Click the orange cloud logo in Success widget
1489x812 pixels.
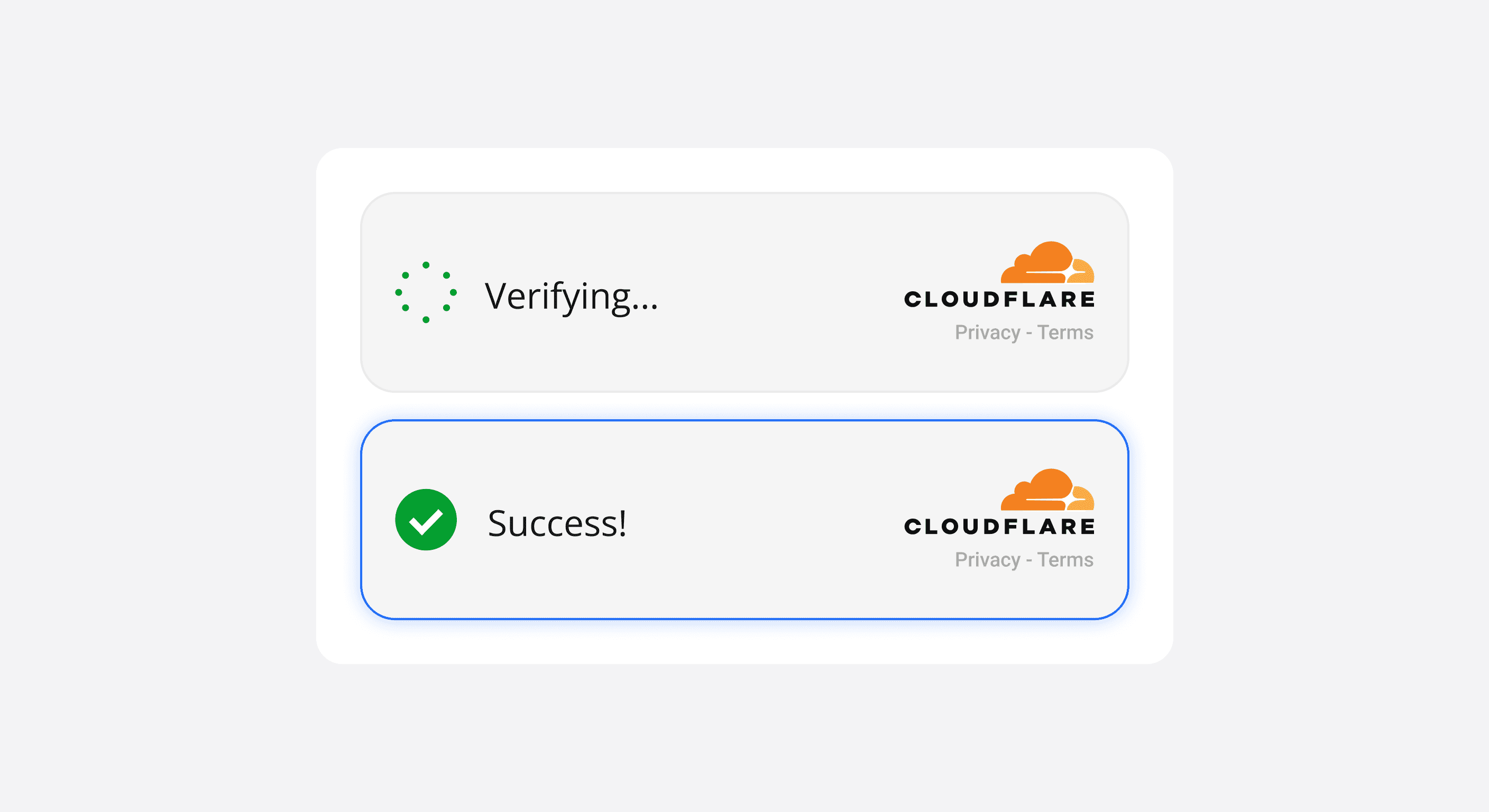pos(1047,489)
